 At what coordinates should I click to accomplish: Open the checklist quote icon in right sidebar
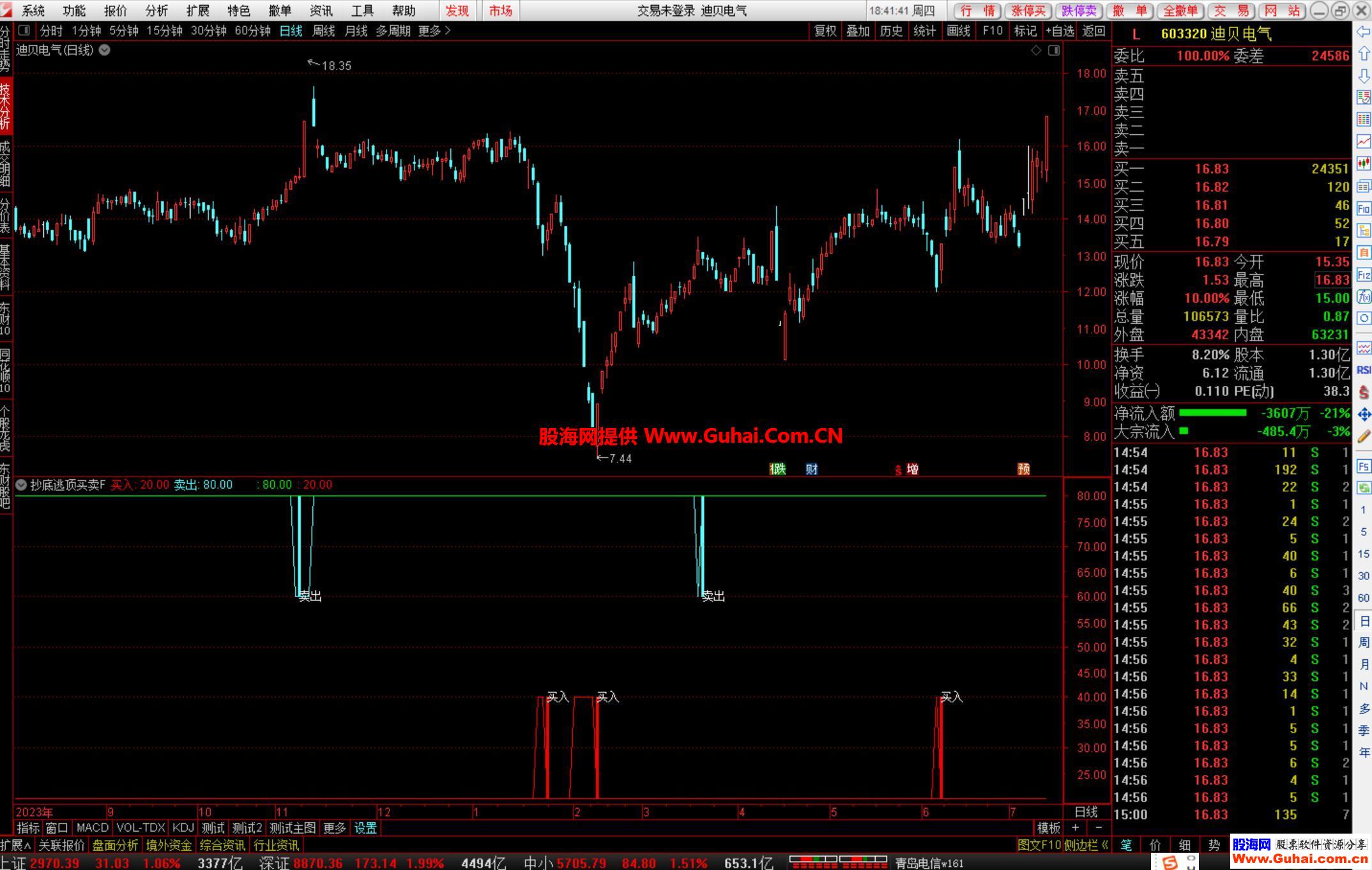(x=1364, y=97)
